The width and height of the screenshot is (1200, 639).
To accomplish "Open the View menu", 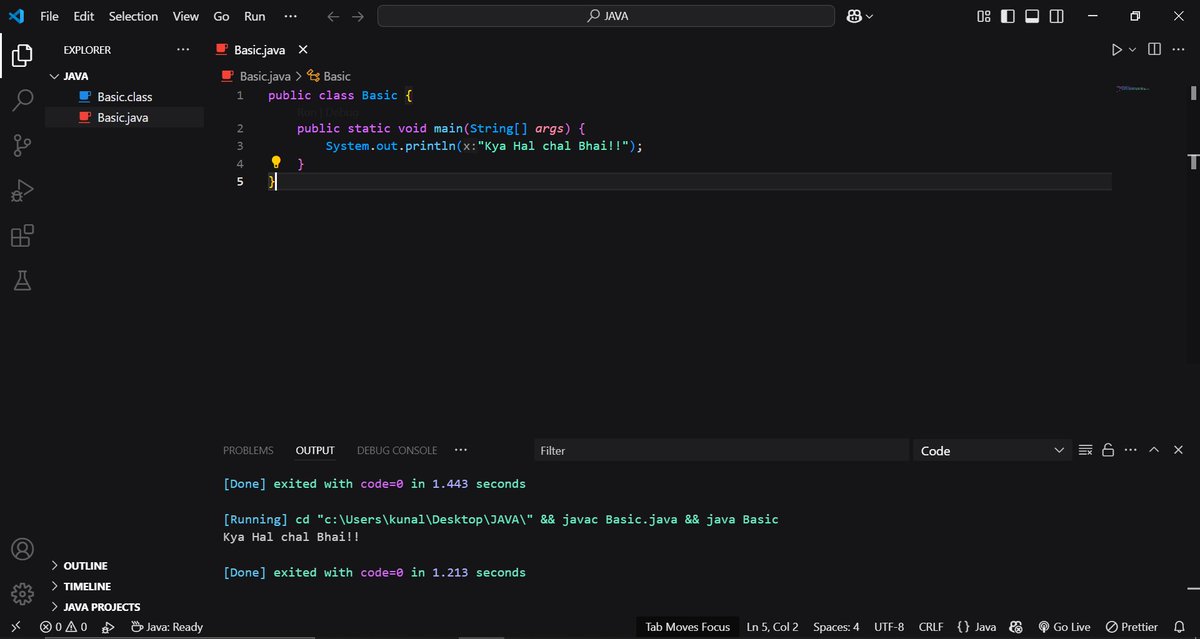I will pyautogui.click(x=185, y=16).
